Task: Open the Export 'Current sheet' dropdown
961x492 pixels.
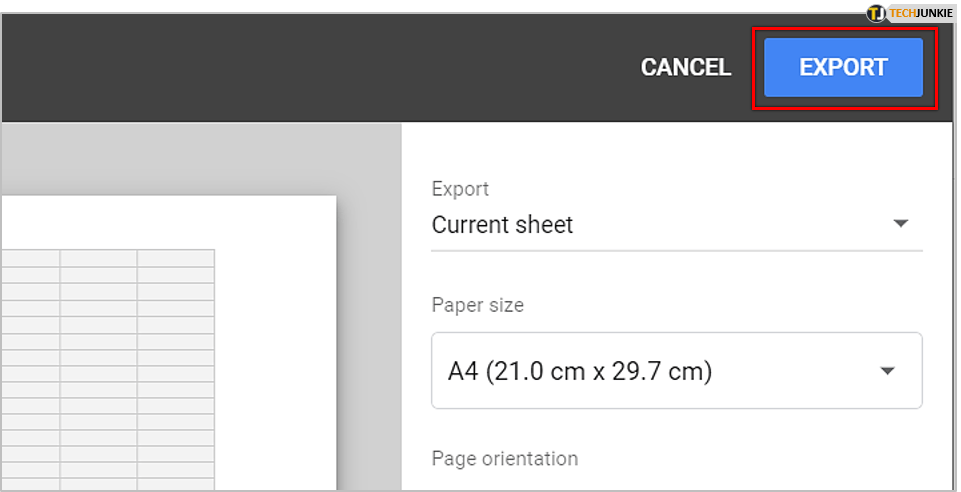Action: click(676, 225)
